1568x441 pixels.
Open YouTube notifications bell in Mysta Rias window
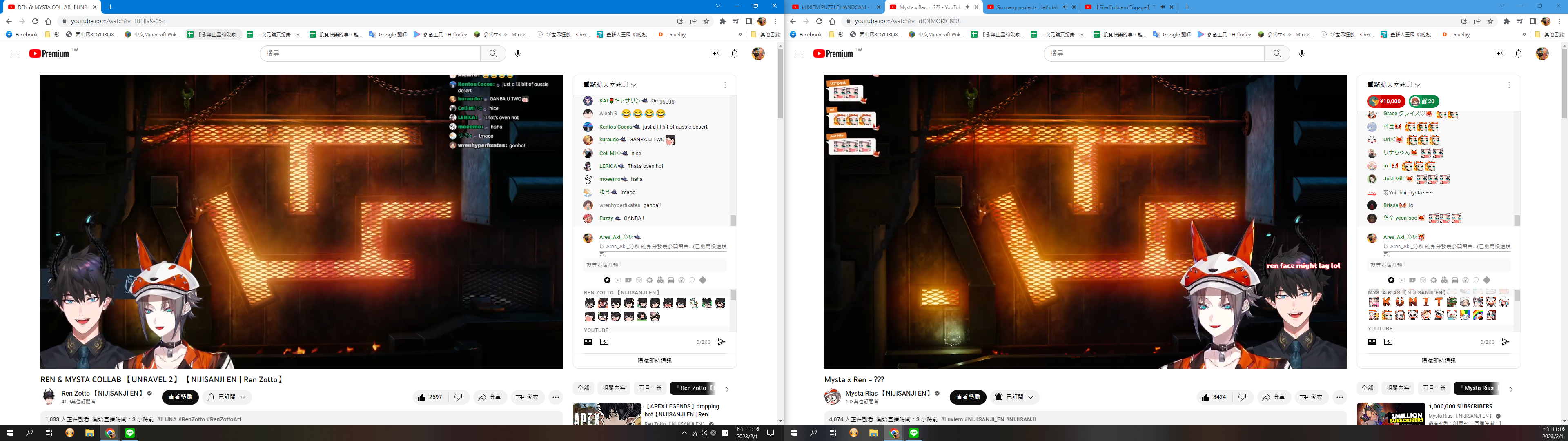click(1519, 53)
